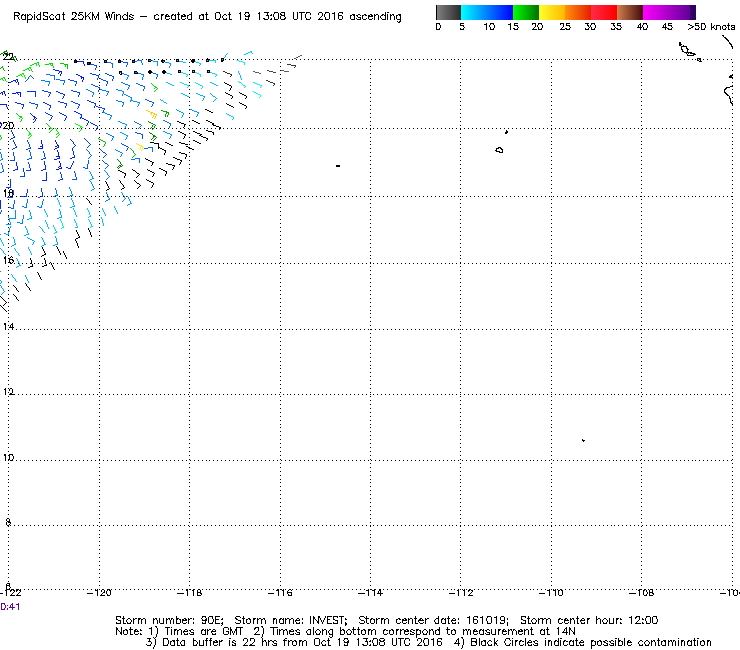This screenshot has width=740, height=650.
Task: Pick the green 15-20 knots color segment
Action: click(526, 12)
